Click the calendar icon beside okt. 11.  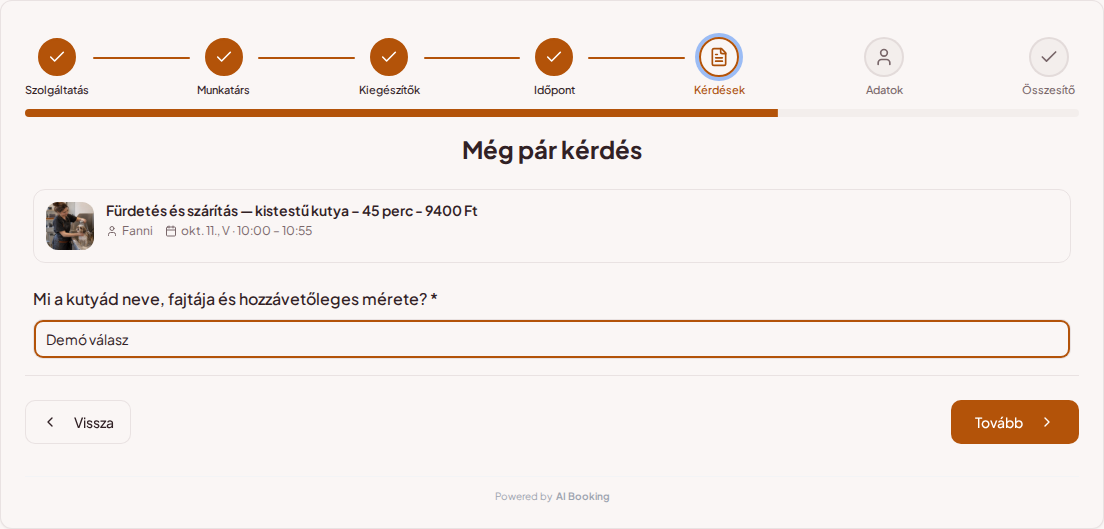coord(170,231)
